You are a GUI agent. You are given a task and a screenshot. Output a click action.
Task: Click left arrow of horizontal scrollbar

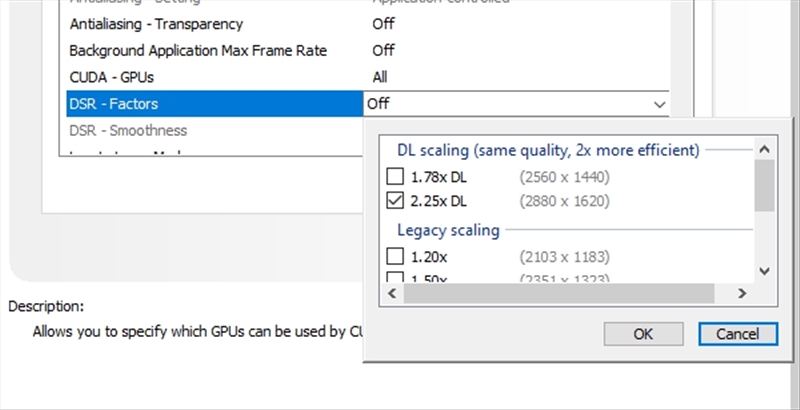(x=392, y=294)
